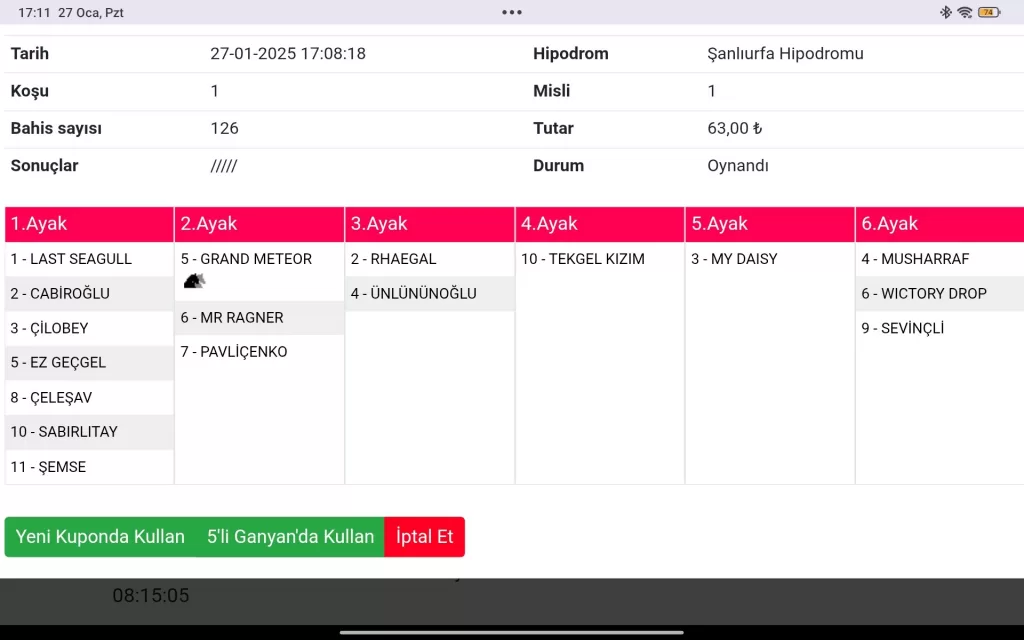
Task: Cancel the coupon with İptal Et
Action: 424,537
